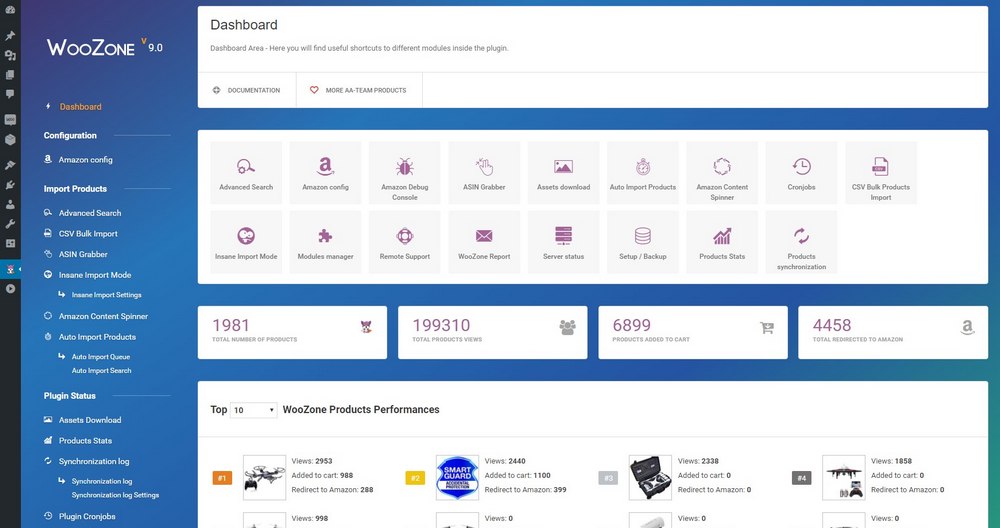Open ASIN Grabber from sidebar menu
This screenshot has width=1000, height=528.
pos(83,254)
